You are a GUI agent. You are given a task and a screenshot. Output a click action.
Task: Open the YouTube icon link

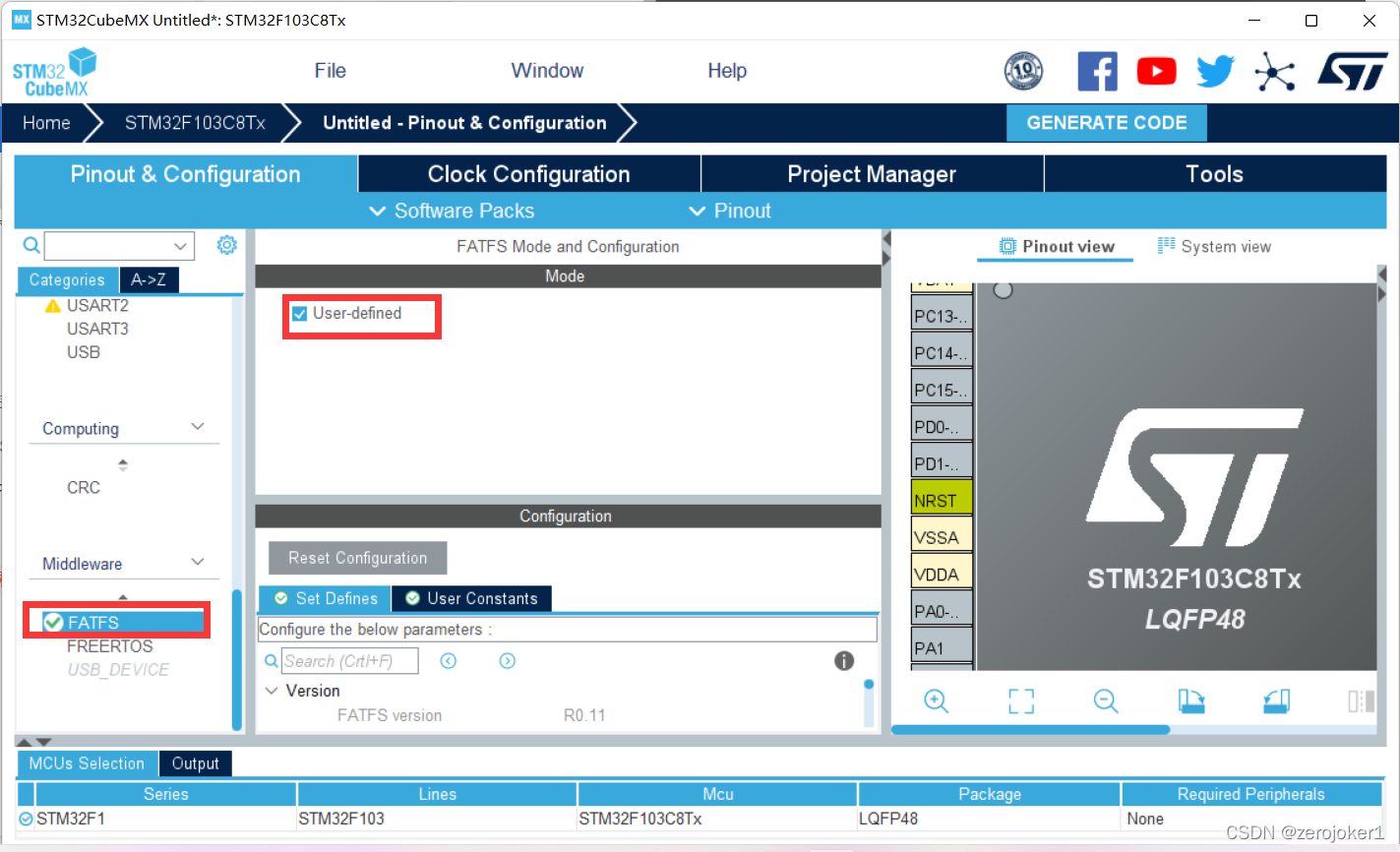coord(1156,71)
